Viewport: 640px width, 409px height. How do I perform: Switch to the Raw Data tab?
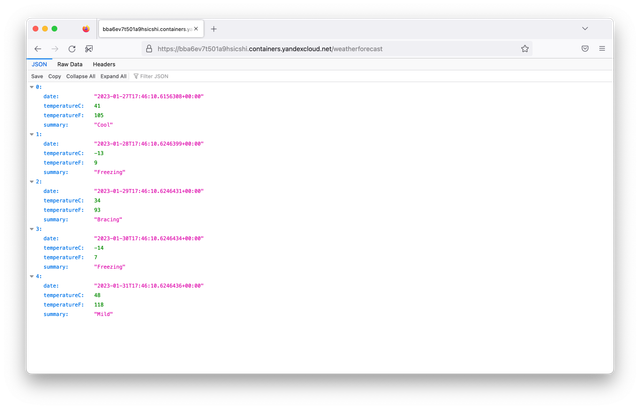[x=69, y=64]
